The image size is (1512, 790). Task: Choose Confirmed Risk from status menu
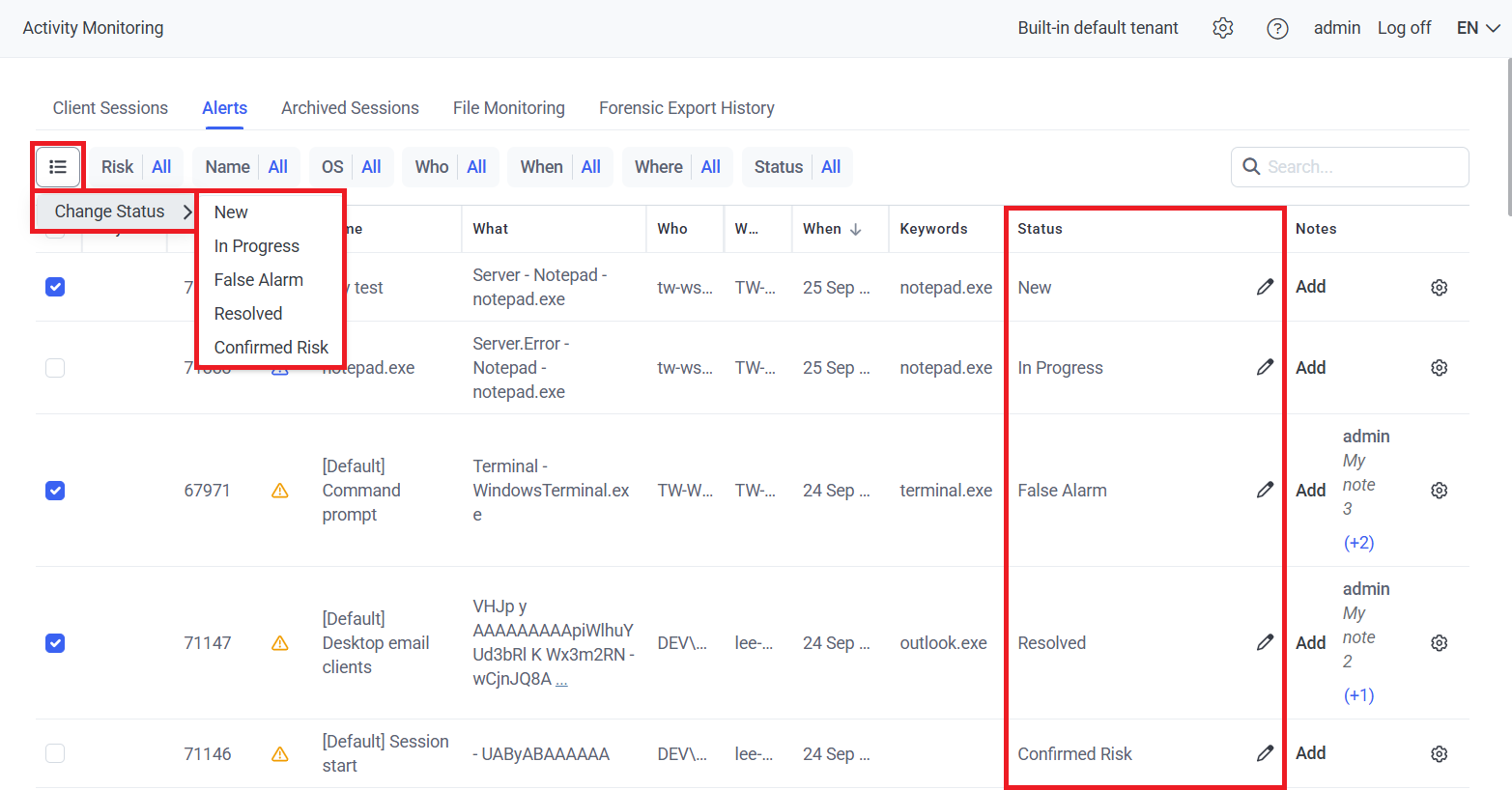tap(271, 347)
